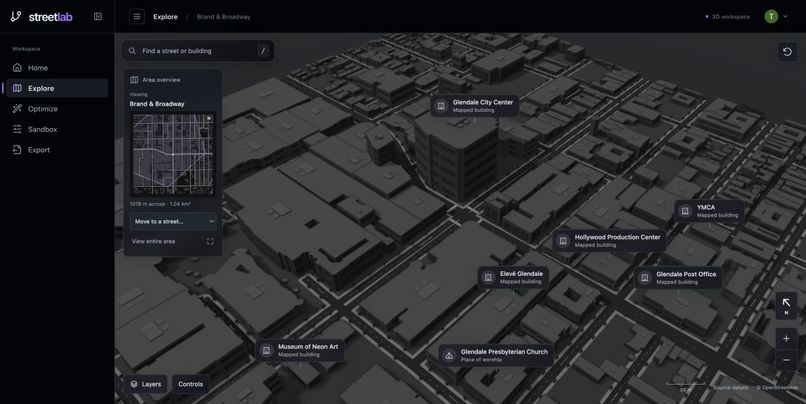The height and width of the screenshot is (404, 806).
Task: Click the user avatar T
Action: coord(771,16)
